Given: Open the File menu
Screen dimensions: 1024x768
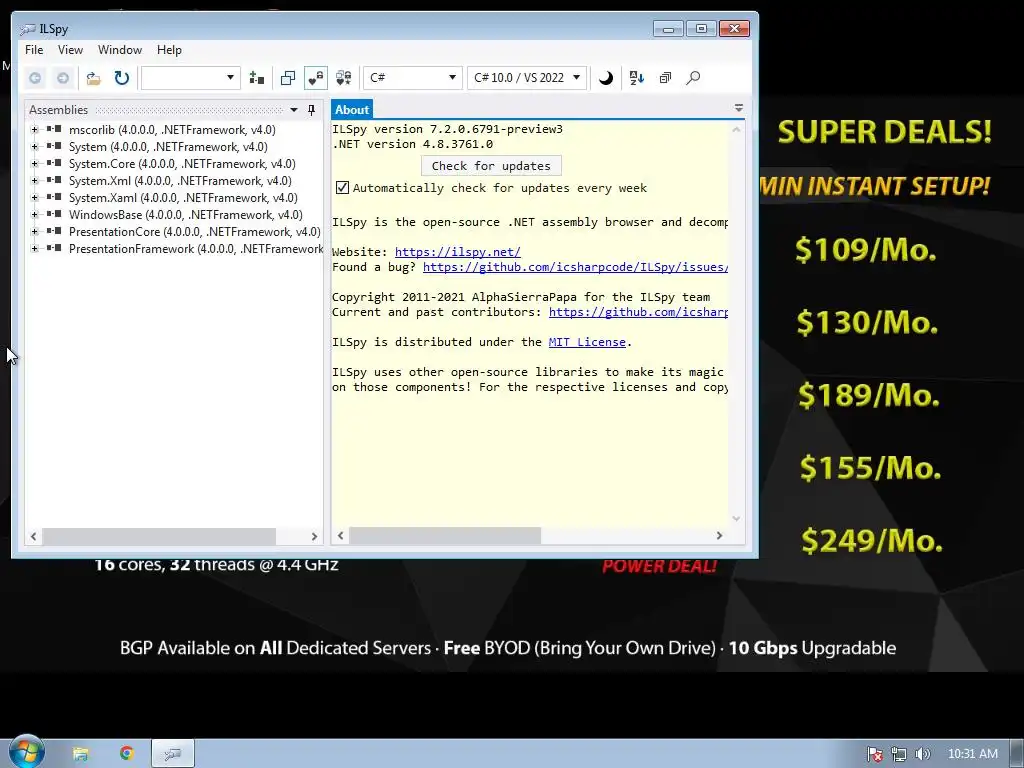Looking at the screenshot, I should [x=34, y=50].
